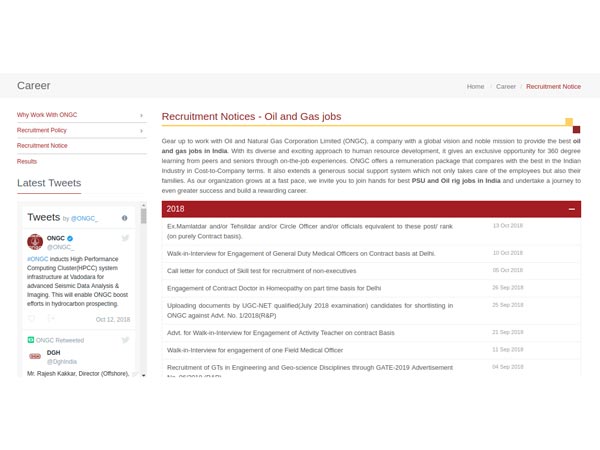Open the DGH avatar logo
The image size is (600, 450).
(x=35, y=356)
